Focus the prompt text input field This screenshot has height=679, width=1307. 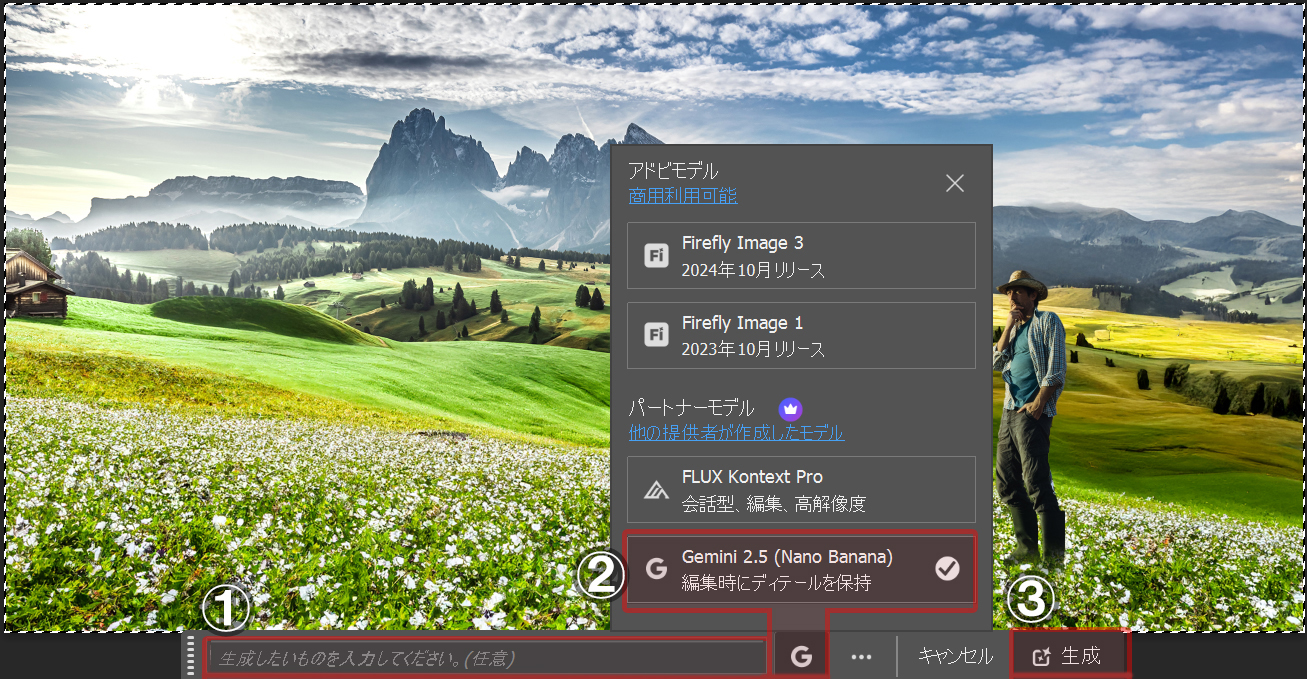click(487, 658)
